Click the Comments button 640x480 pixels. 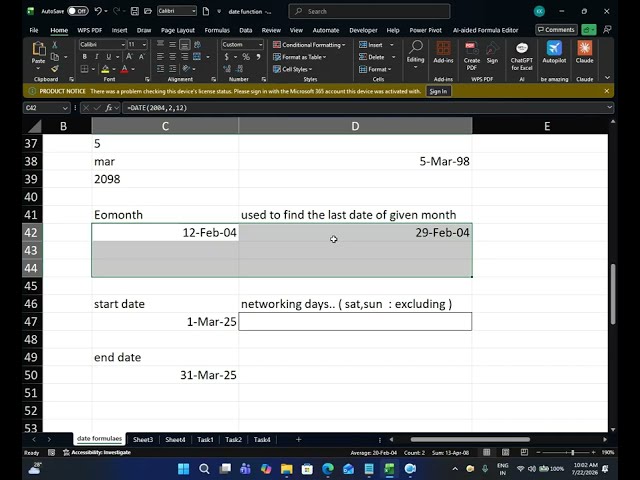556,30
